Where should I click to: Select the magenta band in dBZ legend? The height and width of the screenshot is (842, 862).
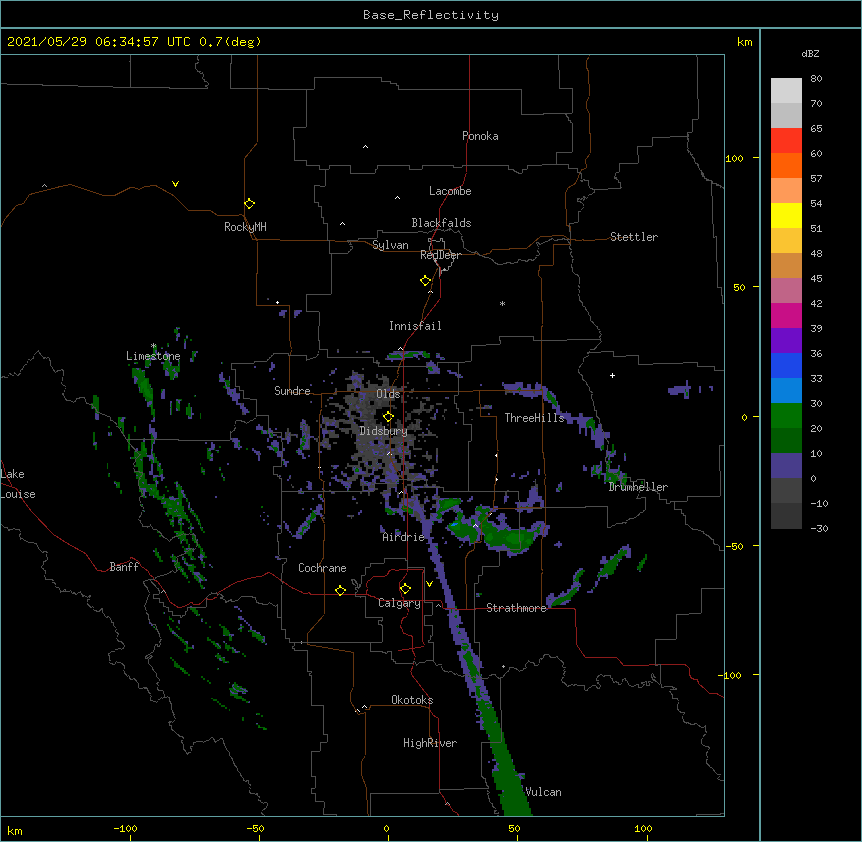786,316
